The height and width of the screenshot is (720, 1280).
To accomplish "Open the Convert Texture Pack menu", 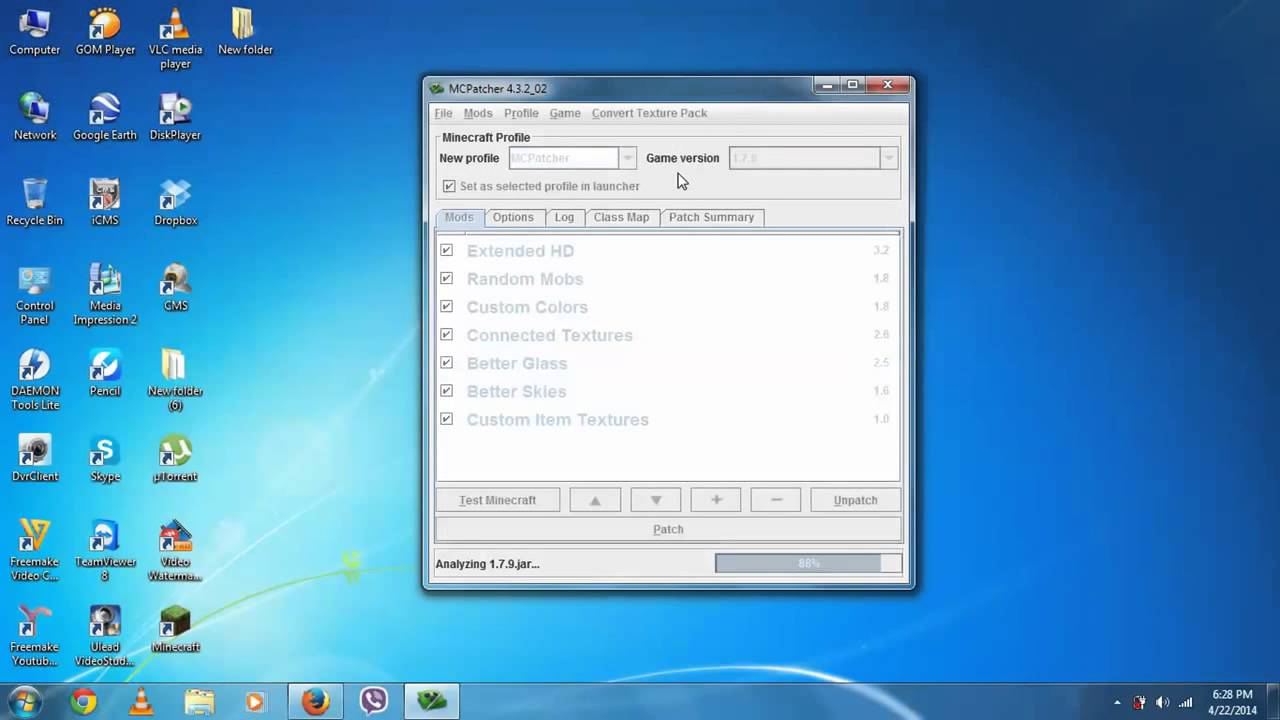I will click(x=649, y=113).
